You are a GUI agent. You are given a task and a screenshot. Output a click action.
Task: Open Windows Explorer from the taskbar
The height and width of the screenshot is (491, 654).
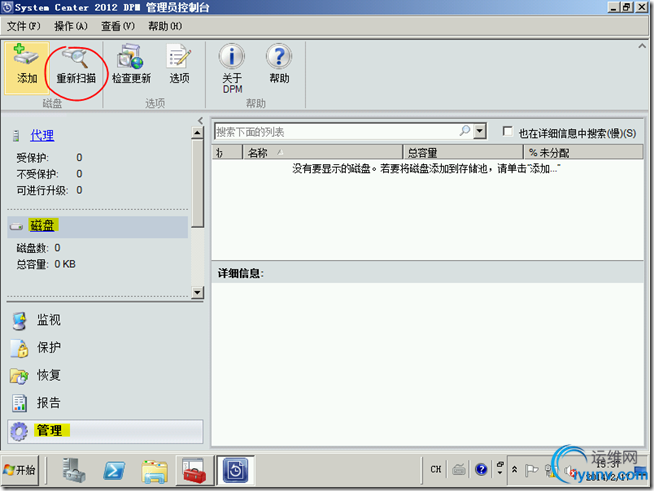click(154, 471)
